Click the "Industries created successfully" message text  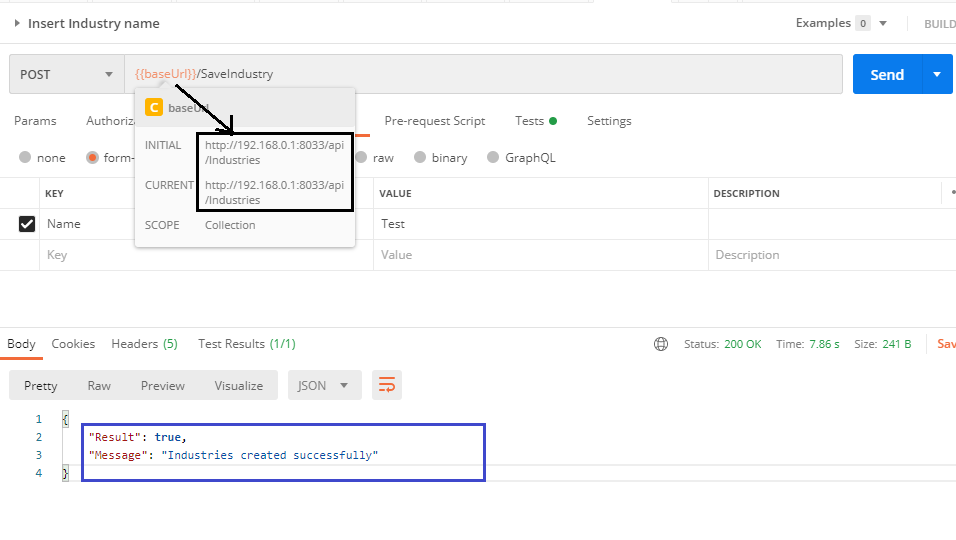click(269, 455)
